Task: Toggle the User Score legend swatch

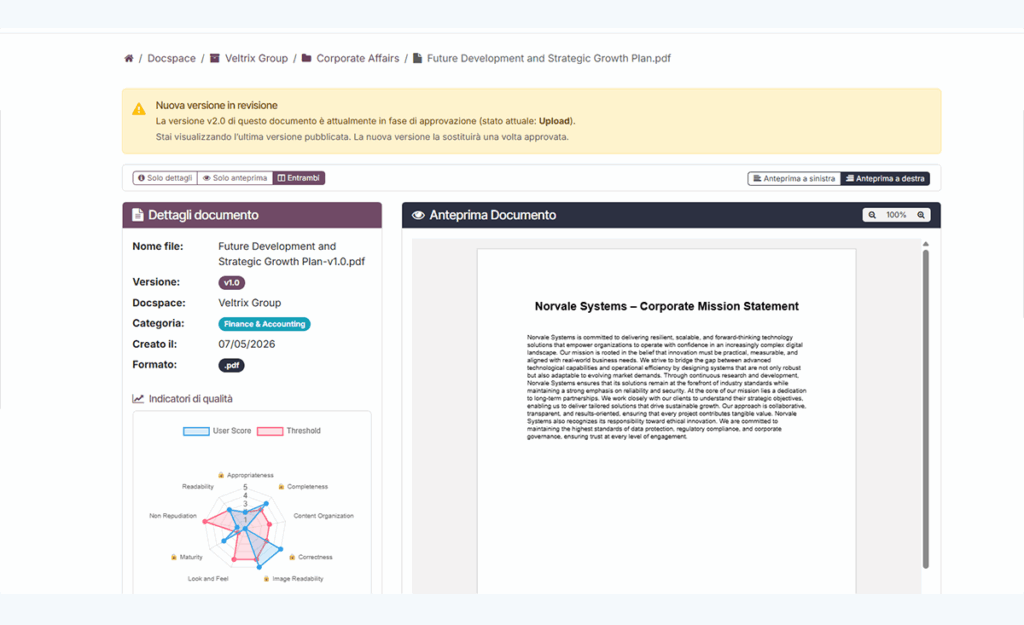Action: pyautogui.click(x=196, y=431)
